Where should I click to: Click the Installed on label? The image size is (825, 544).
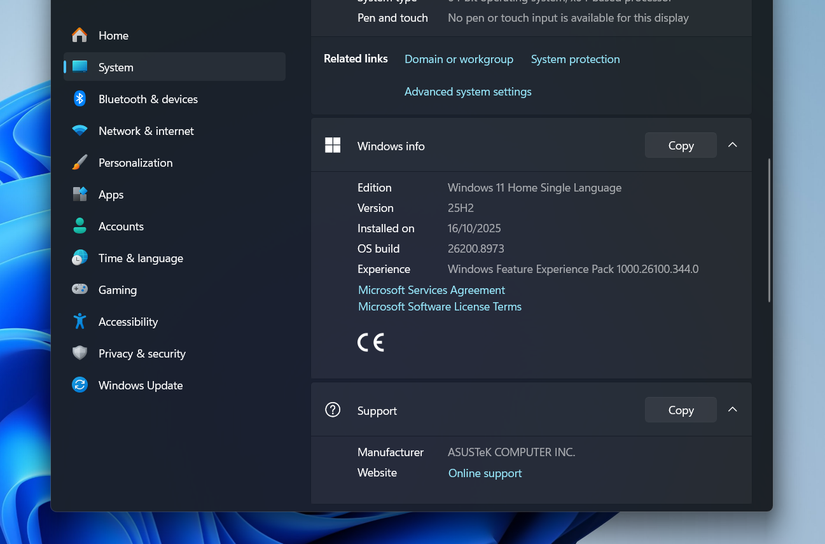click(386, 228)
